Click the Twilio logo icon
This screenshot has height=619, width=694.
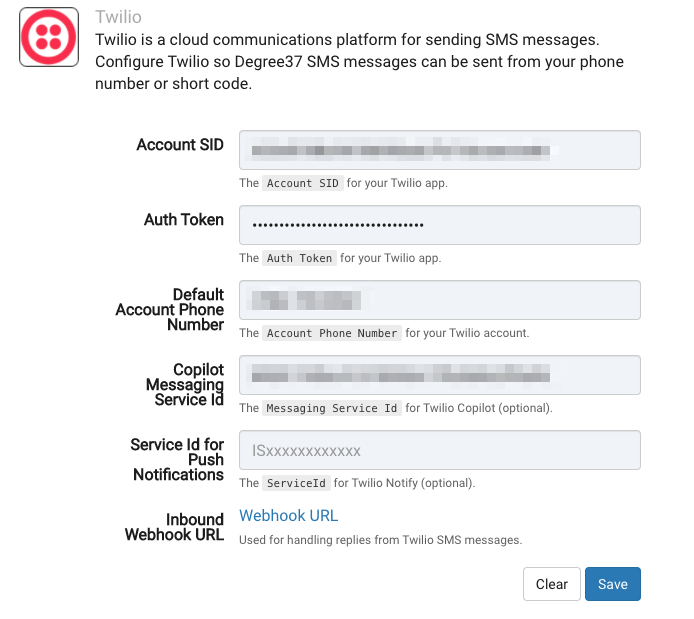(x=49, y=37)
